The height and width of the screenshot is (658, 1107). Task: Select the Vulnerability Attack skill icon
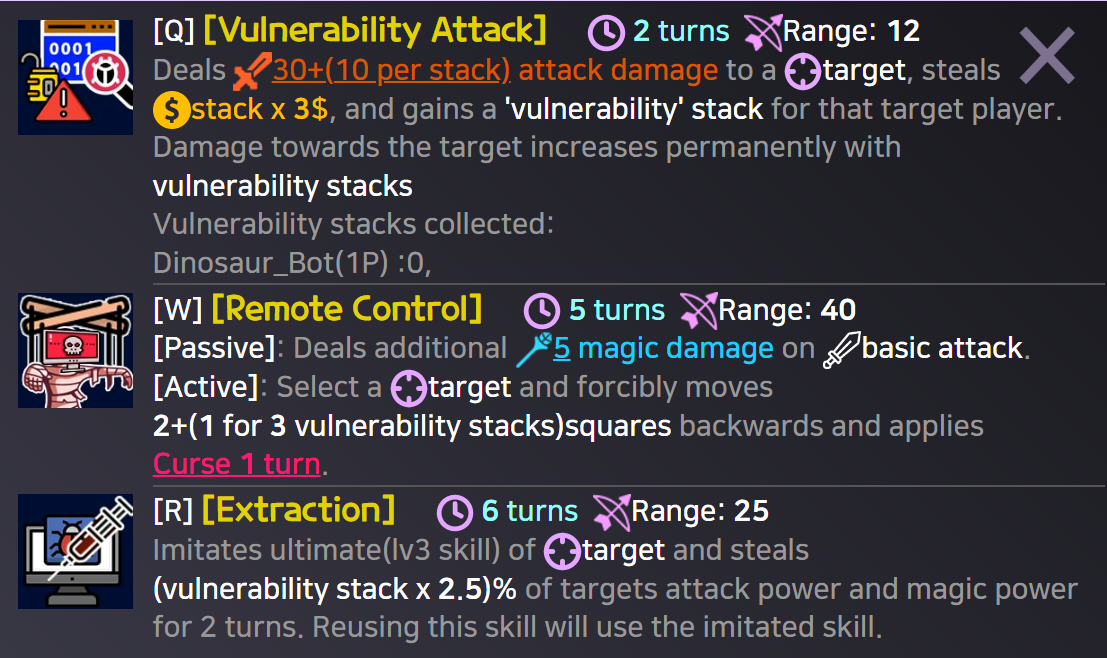point(74,75)
